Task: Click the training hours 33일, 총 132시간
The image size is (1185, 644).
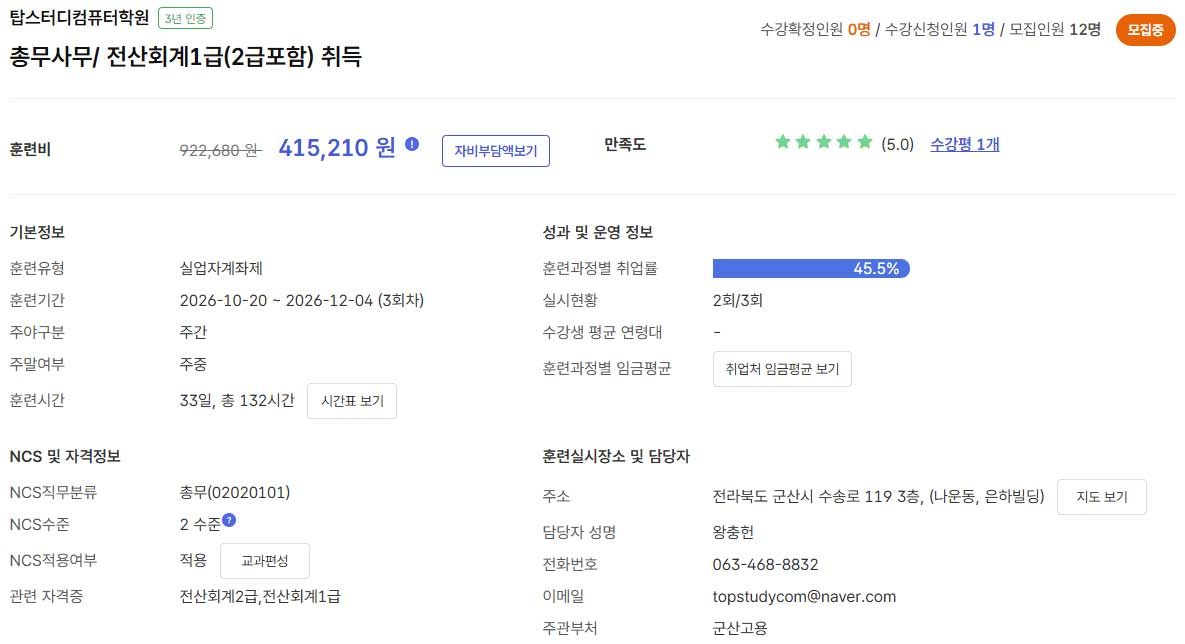Action: click(x=237, y=401)
